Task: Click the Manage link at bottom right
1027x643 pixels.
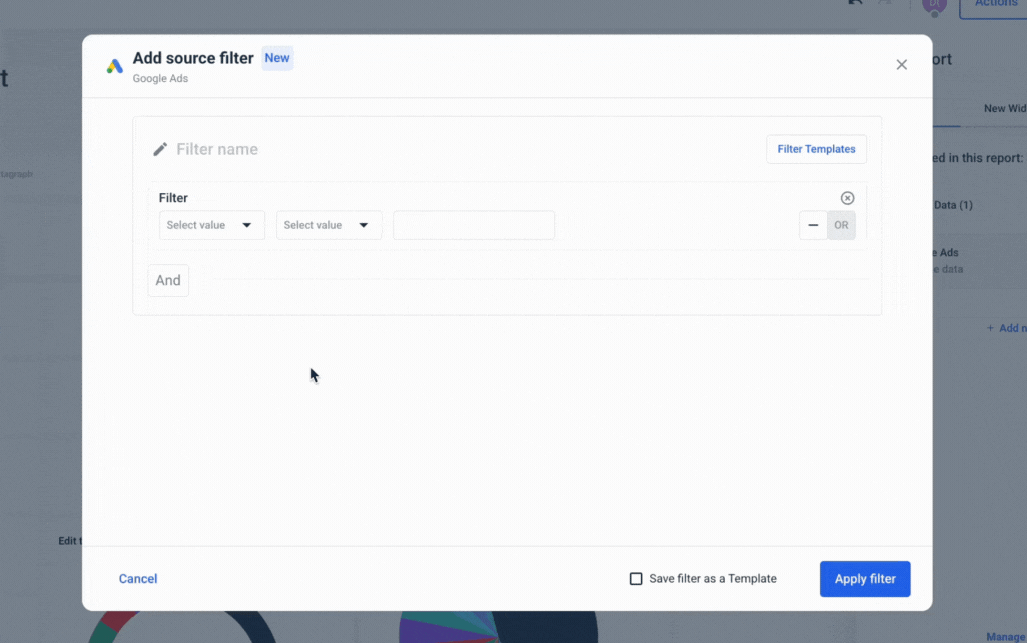Action: 1008,636
